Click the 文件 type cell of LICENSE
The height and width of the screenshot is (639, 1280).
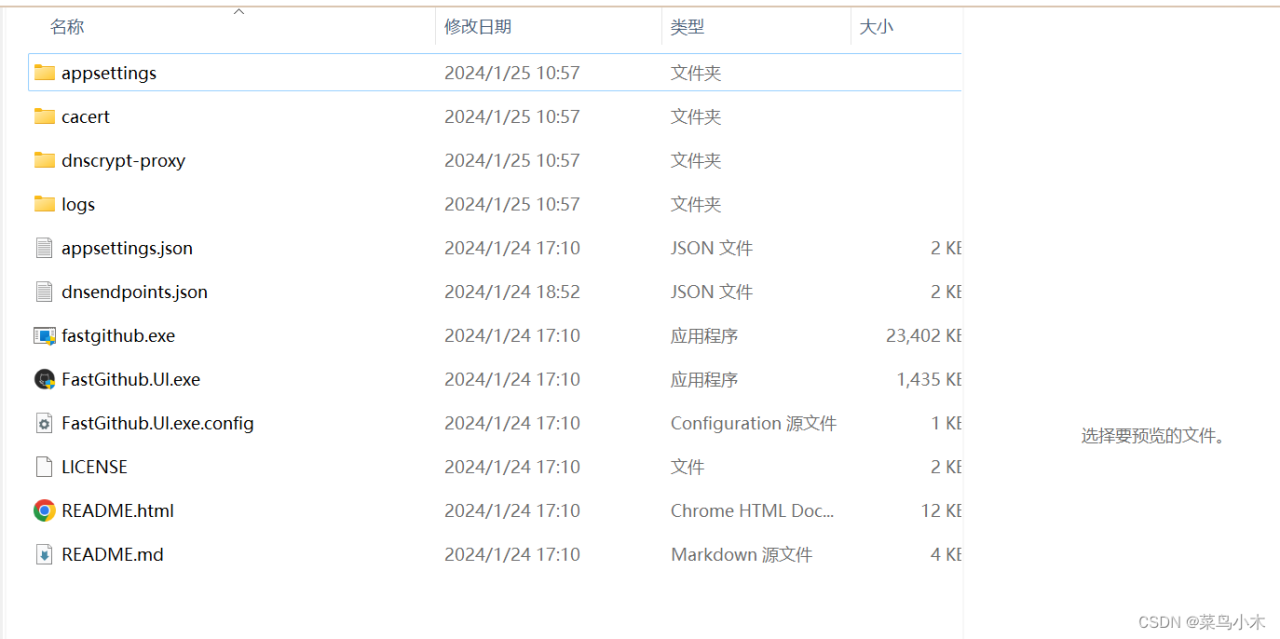pos(687,467)
